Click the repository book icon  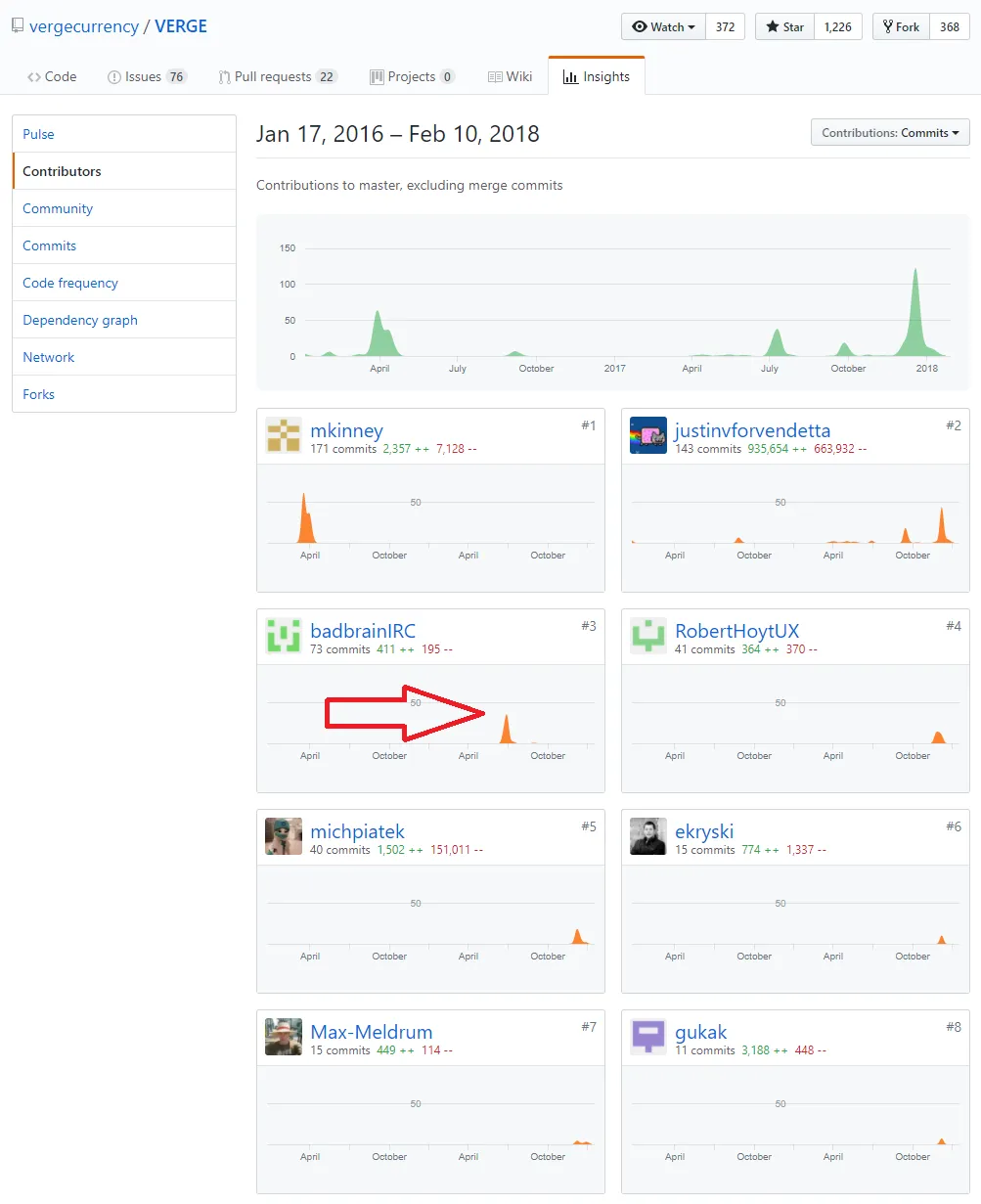pyautogui.click(x=18, y=26)
